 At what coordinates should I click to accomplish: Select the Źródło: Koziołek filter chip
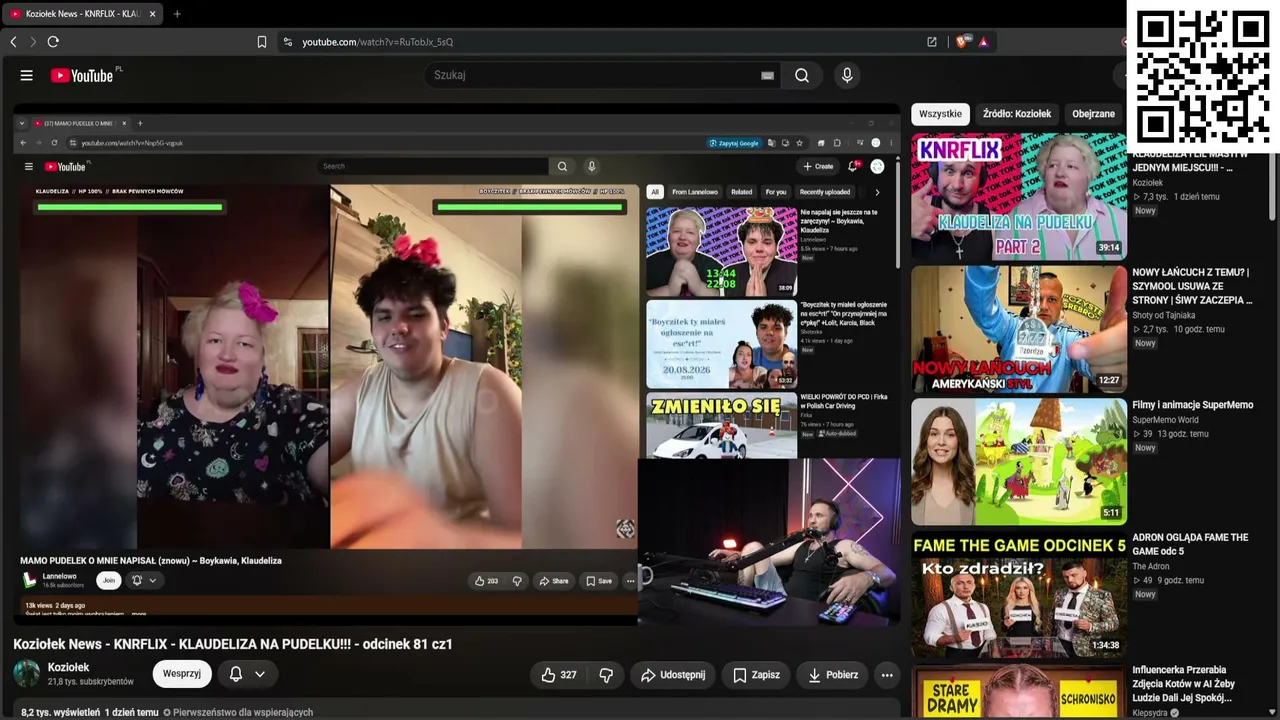click(x=1017, y=114)
